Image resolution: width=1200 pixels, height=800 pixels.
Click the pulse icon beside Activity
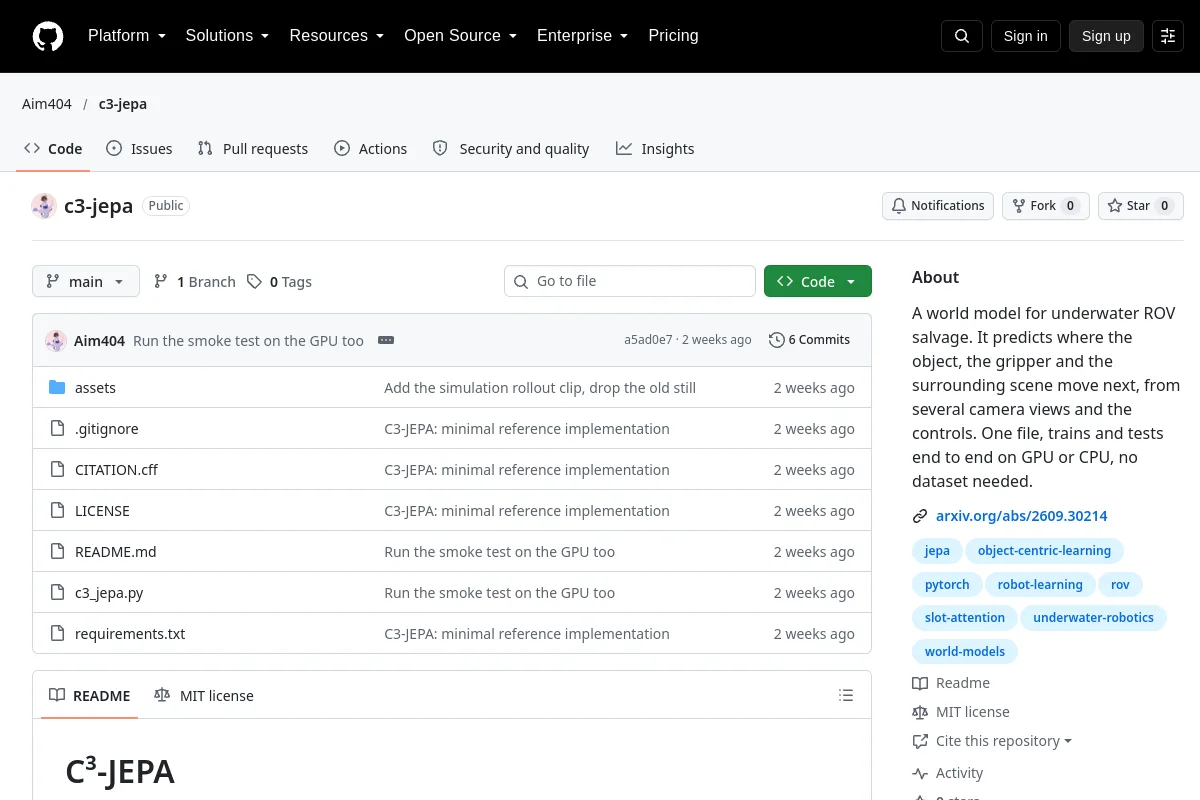[x=920, y=773]
